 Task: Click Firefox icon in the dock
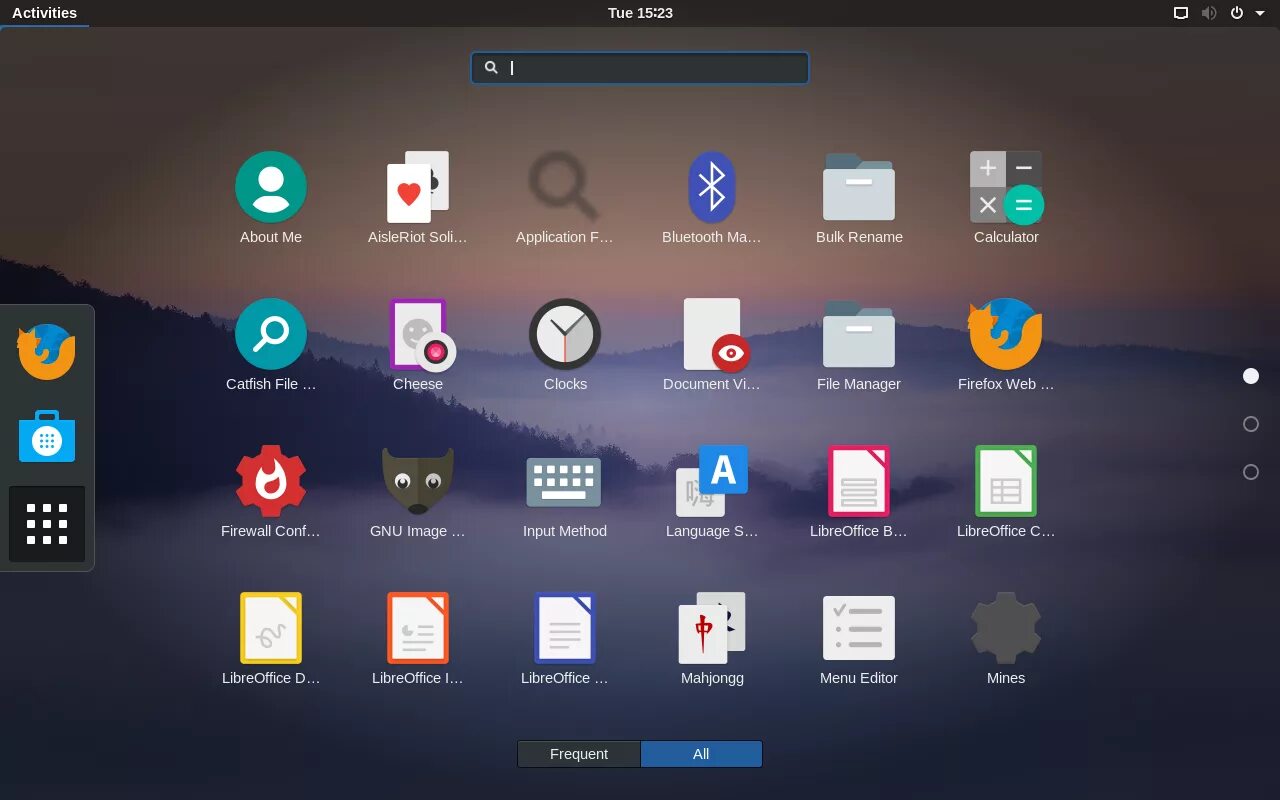pyautogui.click(x=47, y=352)
